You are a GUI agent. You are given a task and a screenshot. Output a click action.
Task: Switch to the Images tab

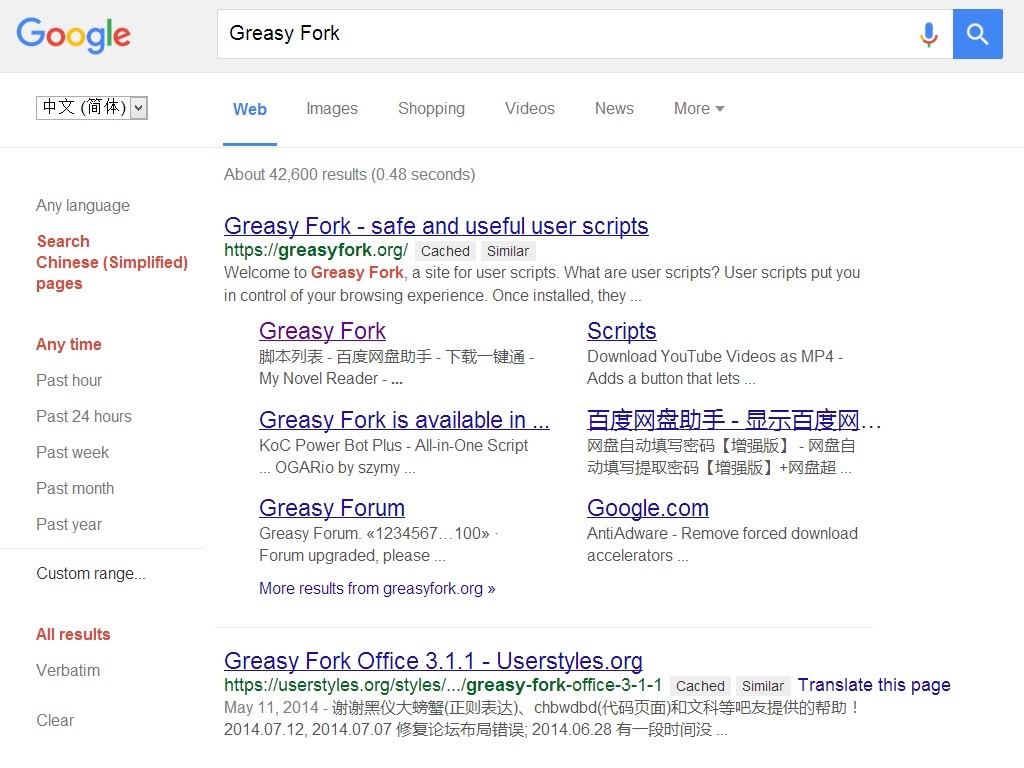pyautogui.click(x=332, y=109)
